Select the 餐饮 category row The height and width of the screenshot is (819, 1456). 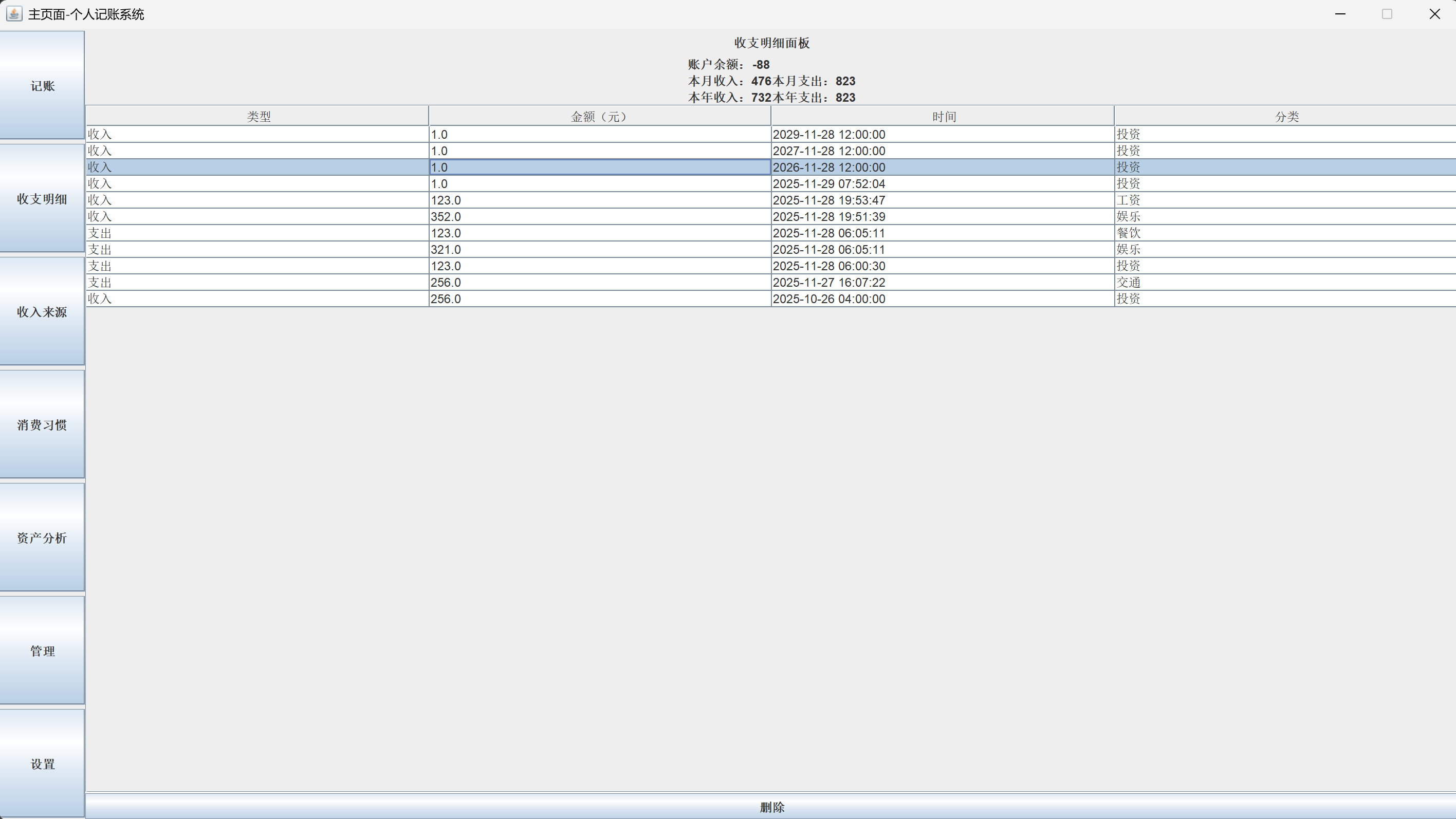point(1128,233)
